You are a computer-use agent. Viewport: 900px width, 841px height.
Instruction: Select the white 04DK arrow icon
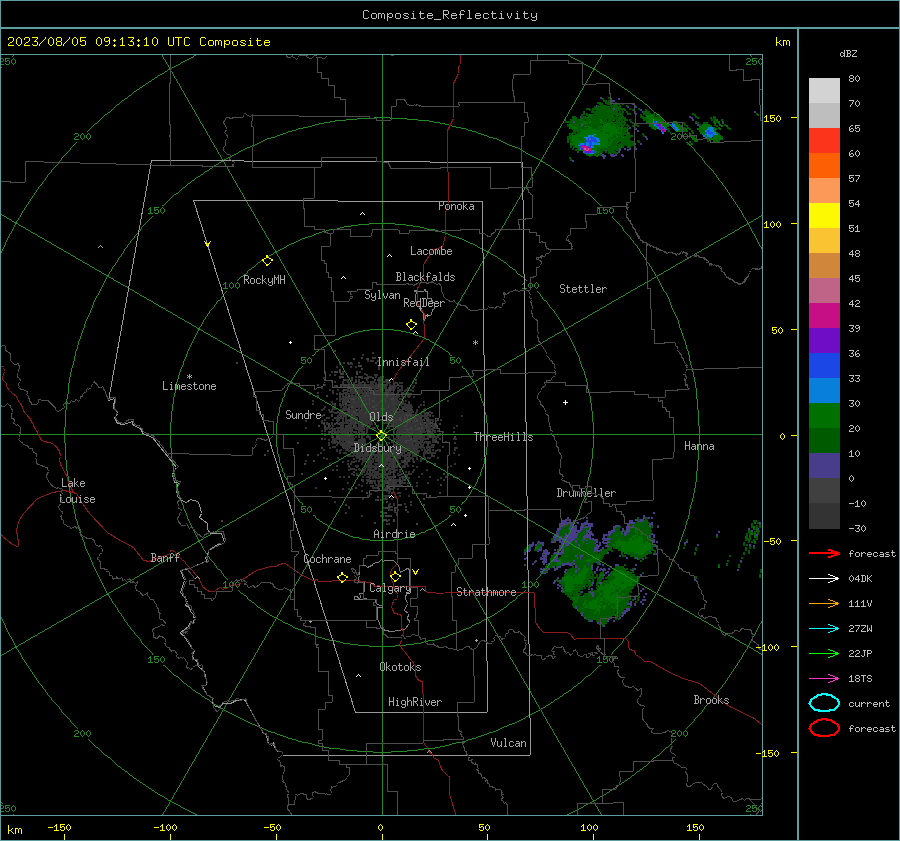coord(824,578)
